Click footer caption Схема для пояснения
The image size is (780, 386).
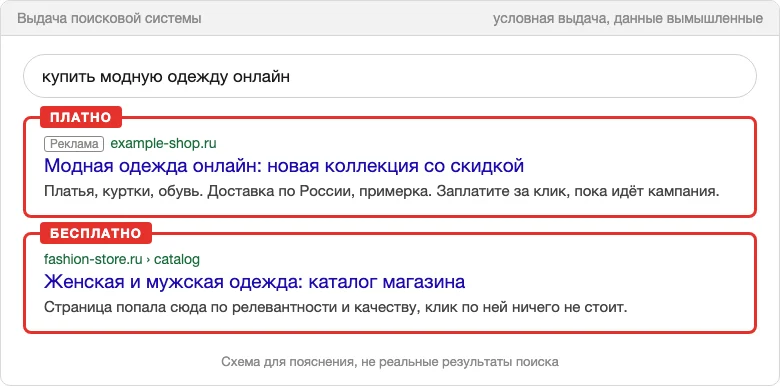pyautogui.click(x=390, y=362)
